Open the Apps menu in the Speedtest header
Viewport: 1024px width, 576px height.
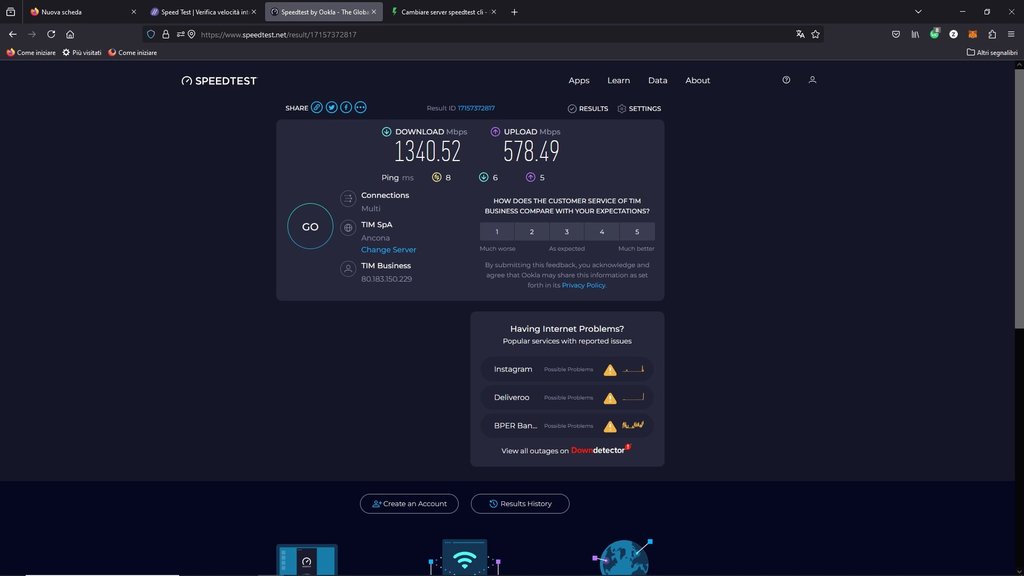point(579,80)
